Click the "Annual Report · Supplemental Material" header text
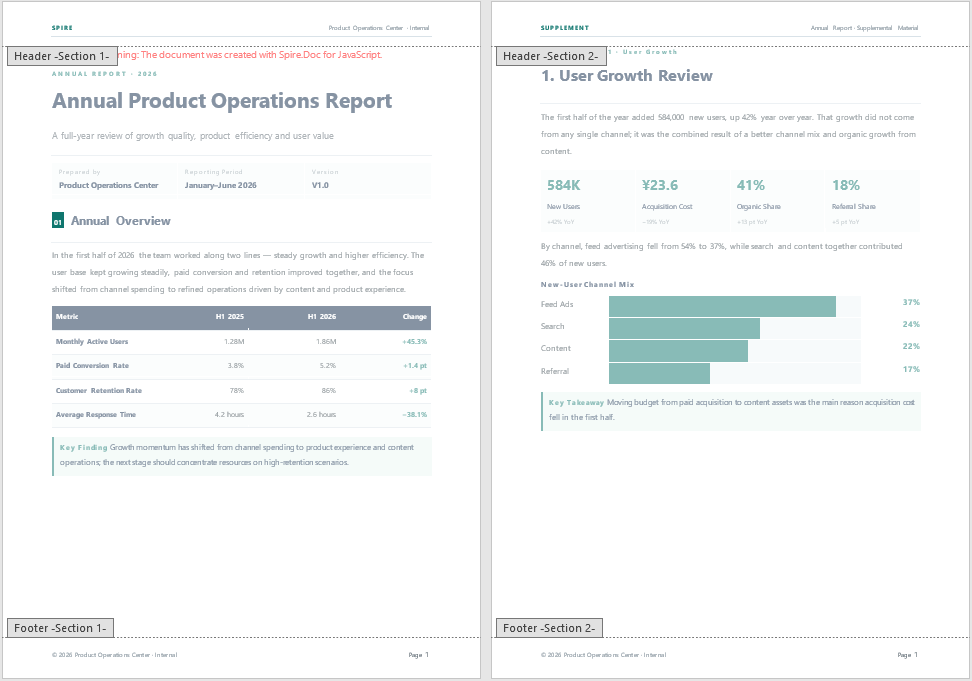The width and height of the screenshot is (972, 681). 865,28
